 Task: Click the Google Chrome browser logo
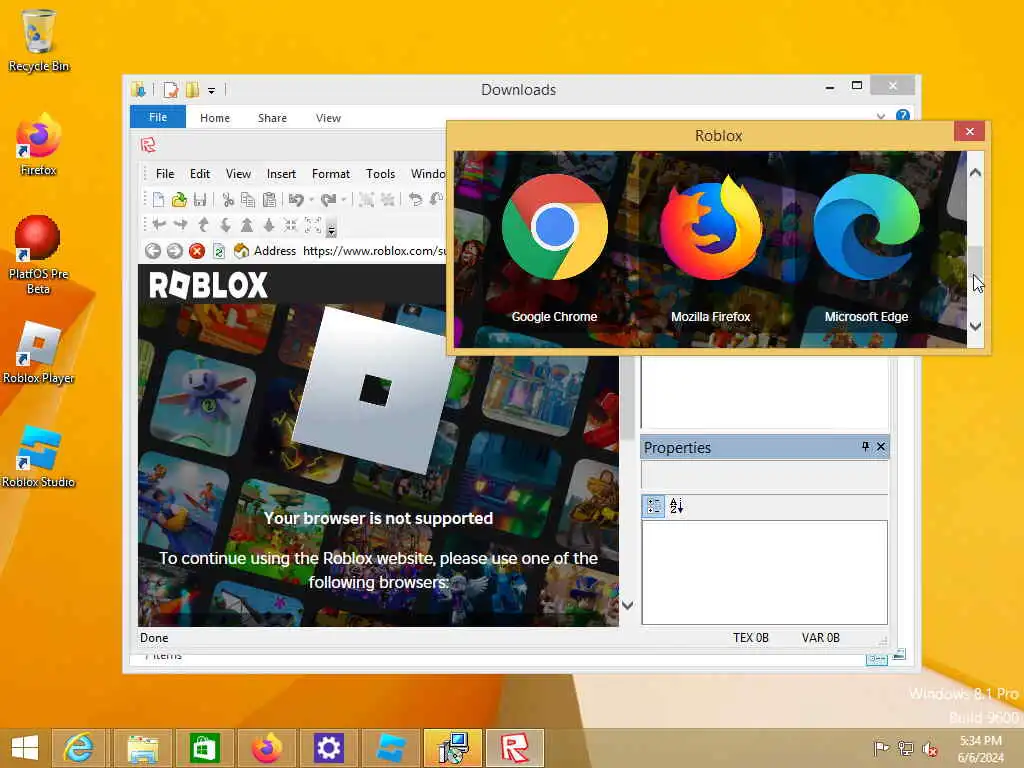coord(554,226)
